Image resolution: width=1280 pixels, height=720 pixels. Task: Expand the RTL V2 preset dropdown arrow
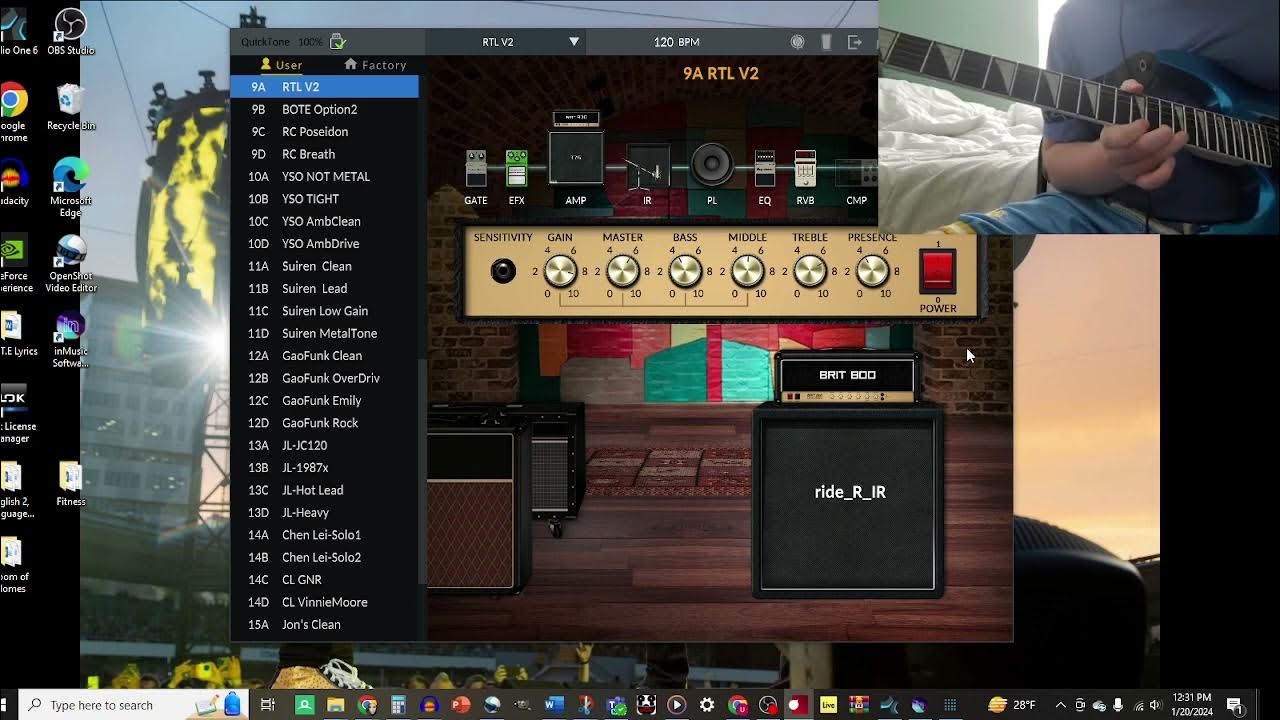tap(574, 42)
